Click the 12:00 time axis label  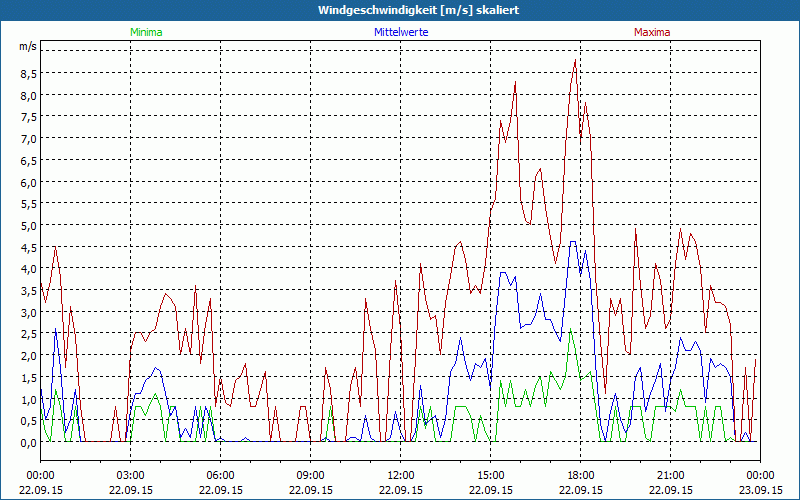[x=401, y=476]
